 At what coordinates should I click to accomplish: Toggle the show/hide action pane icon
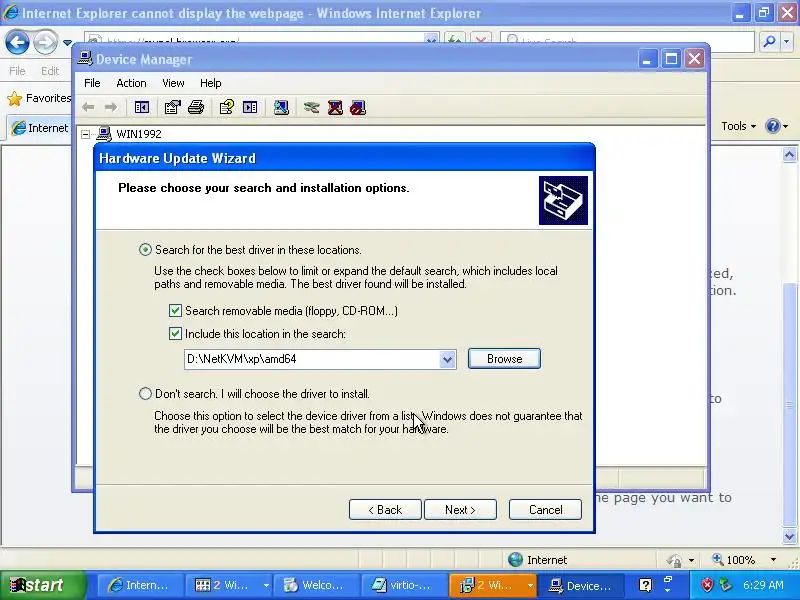[x=250, y=107]
